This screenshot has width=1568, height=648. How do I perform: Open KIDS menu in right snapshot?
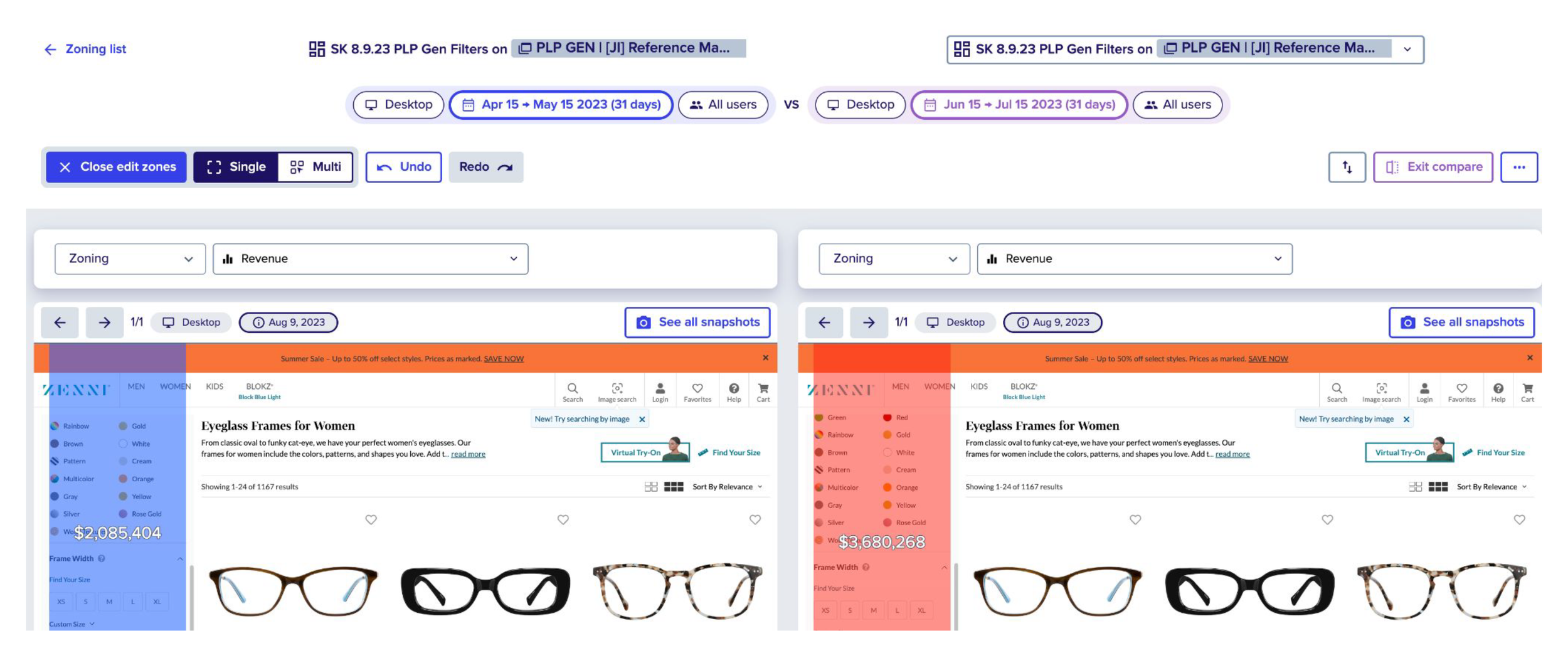(x=978, y=386)
